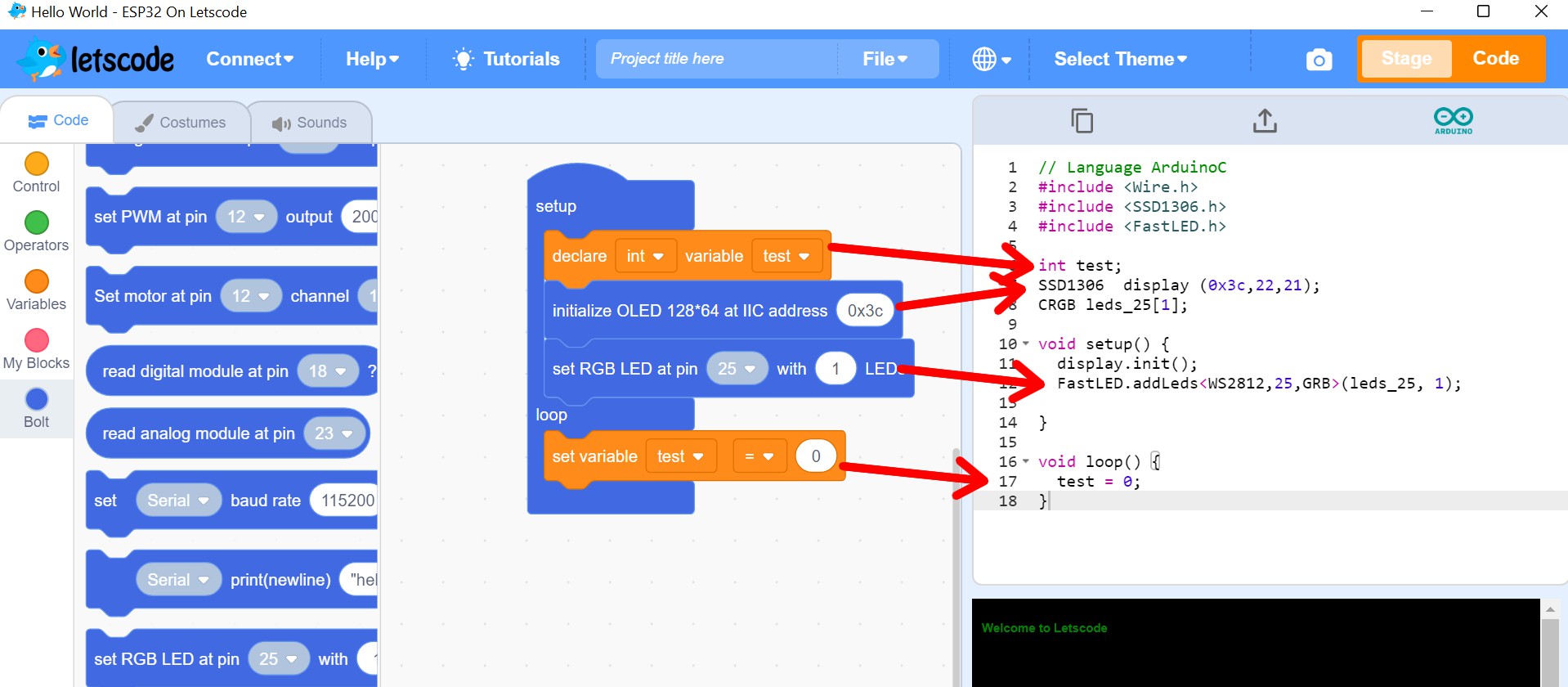Open the File menu

(885, 59)
